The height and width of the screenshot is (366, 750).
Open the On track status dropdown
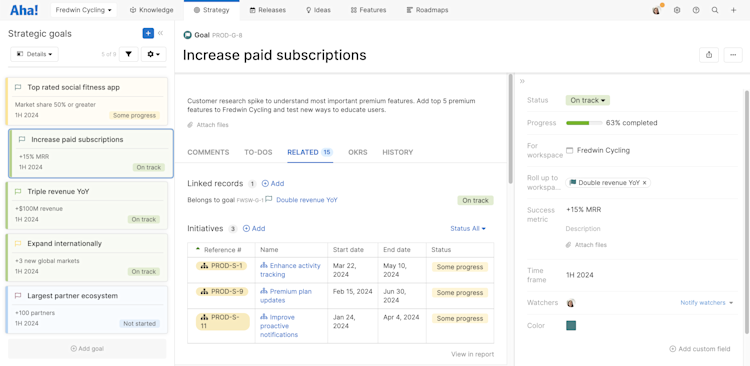coord(587,100)
